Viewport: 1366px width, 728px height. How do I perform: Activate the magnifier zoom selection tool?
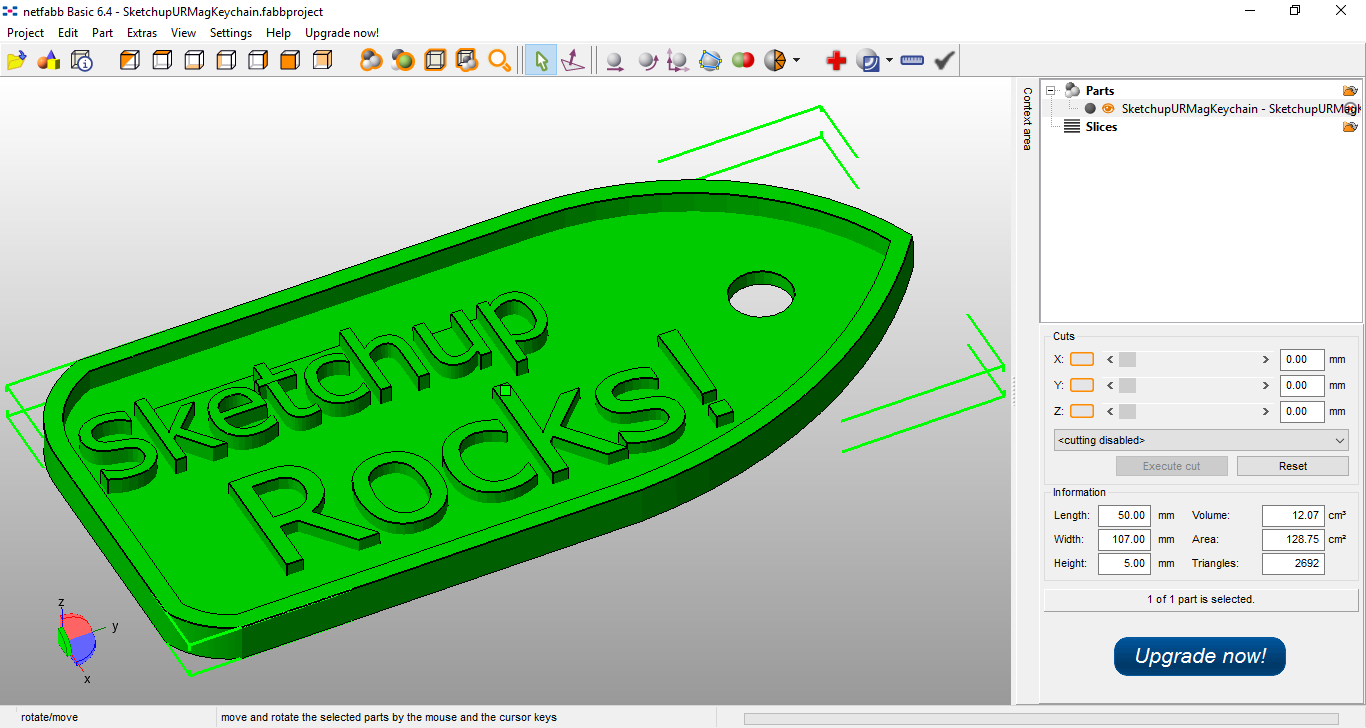499,61
